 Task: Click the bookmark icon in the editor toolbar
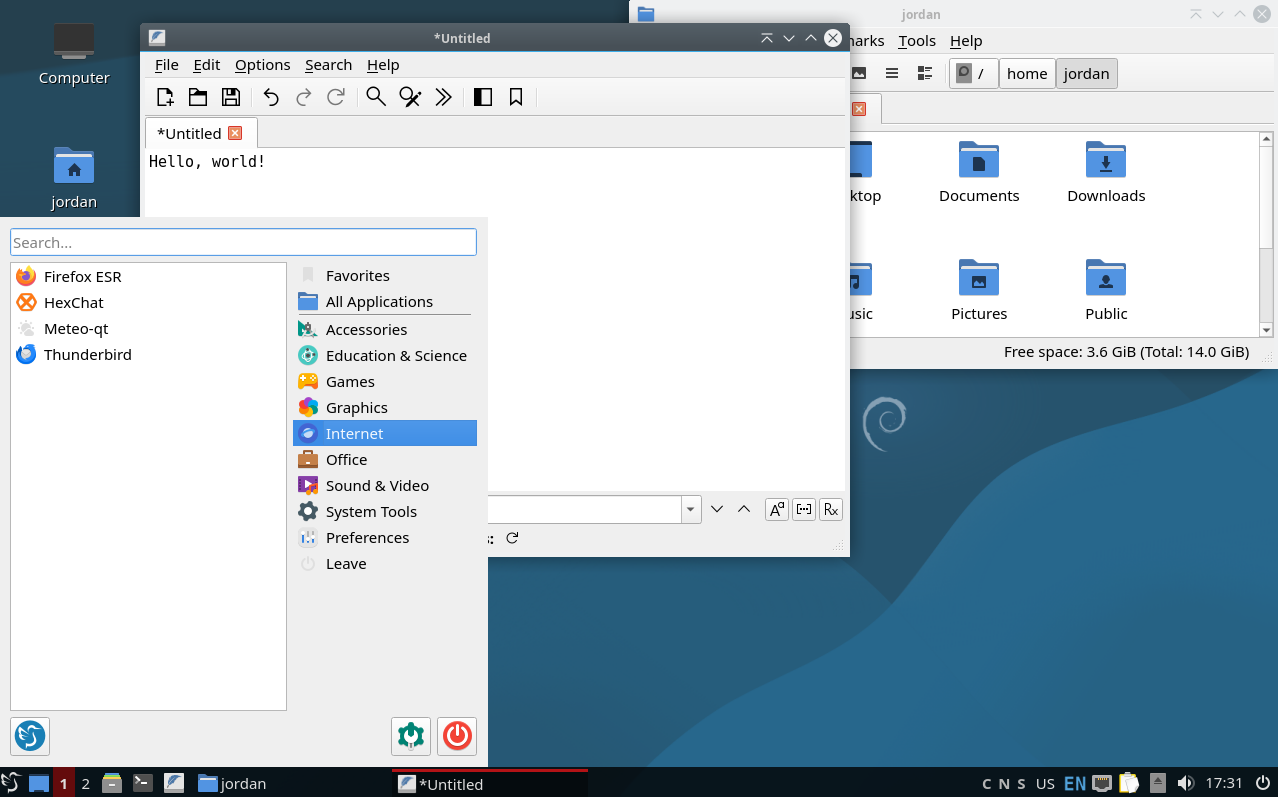[516, 97]
